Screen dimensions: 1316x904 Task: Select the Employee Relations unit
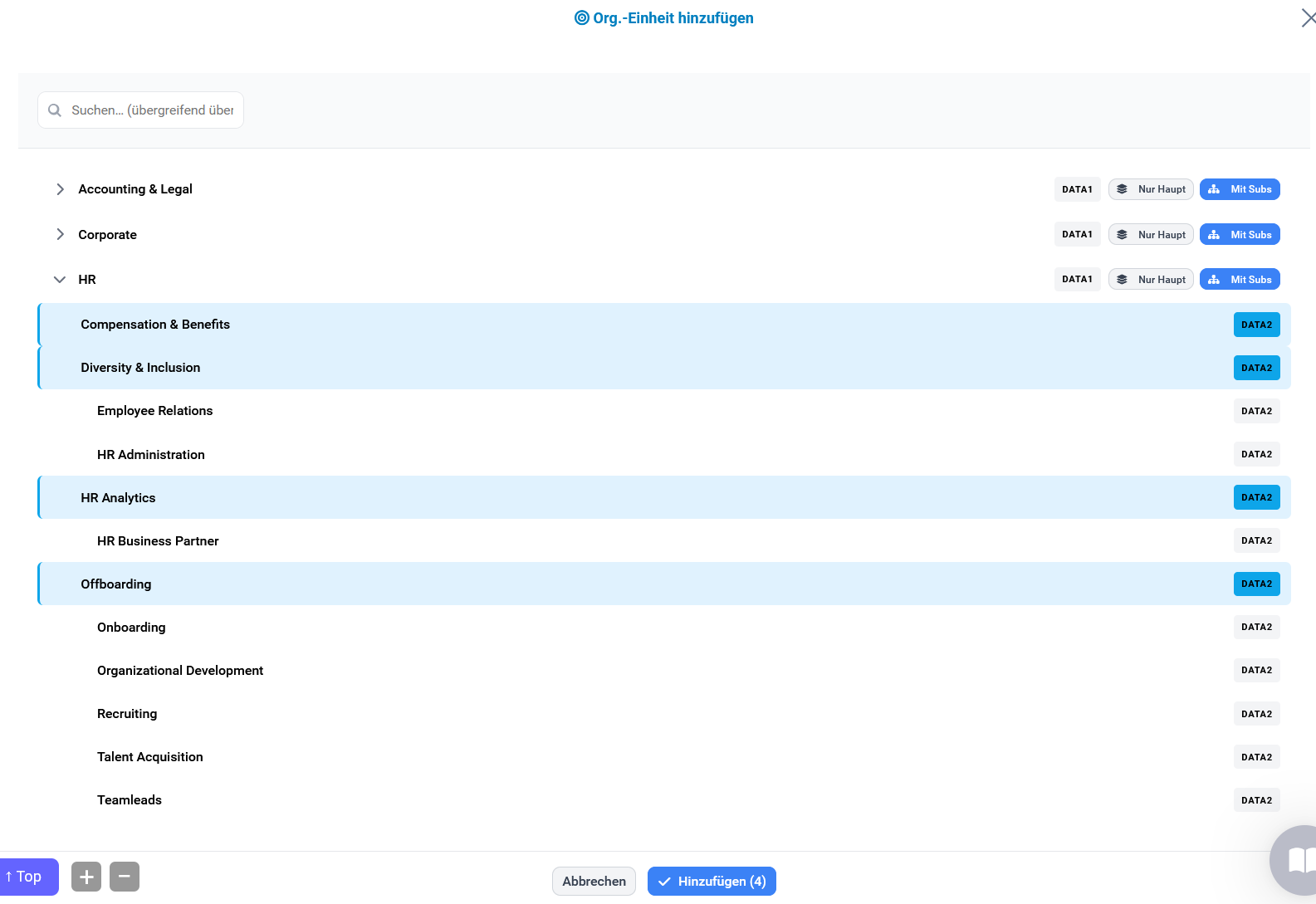(x=155, y=411)
